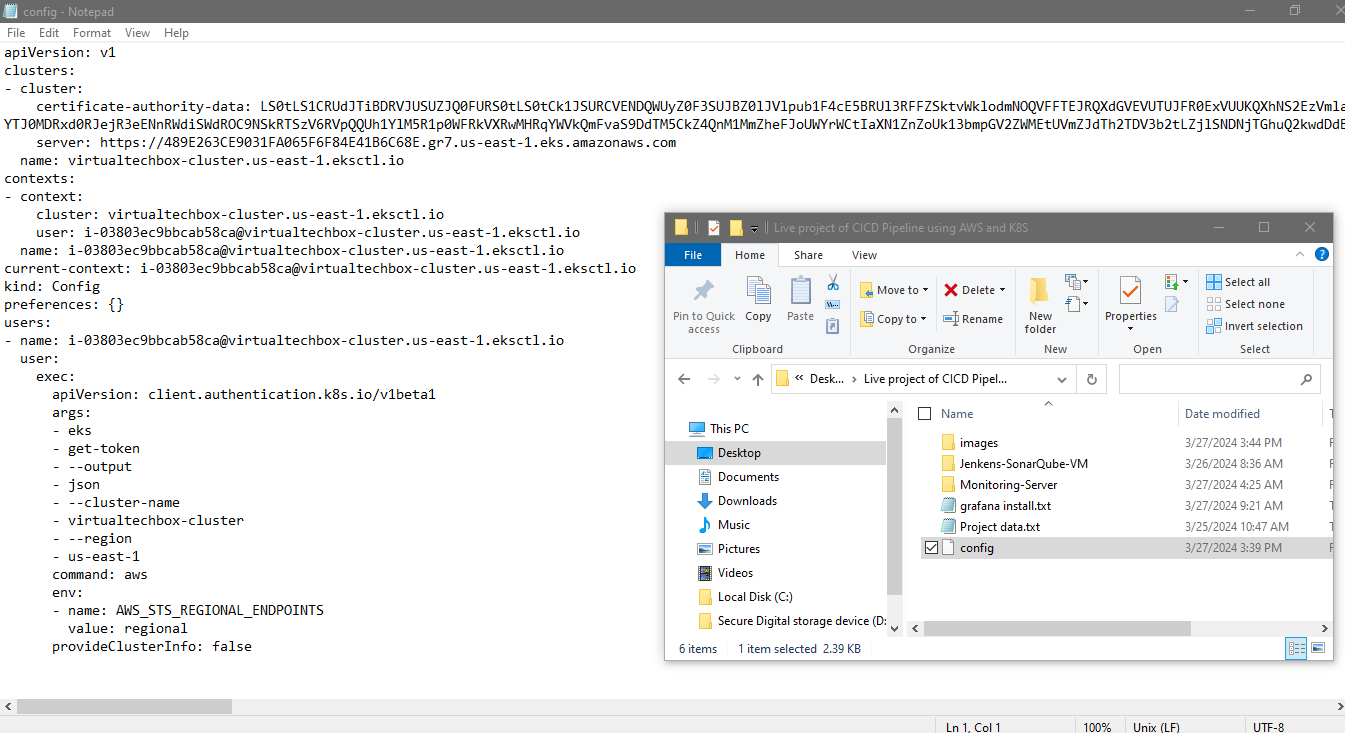Image resolution: width=1345 pixels, height=733 pixels.
Task: Uncheck the config file checkbox
Action: (932, 548)
